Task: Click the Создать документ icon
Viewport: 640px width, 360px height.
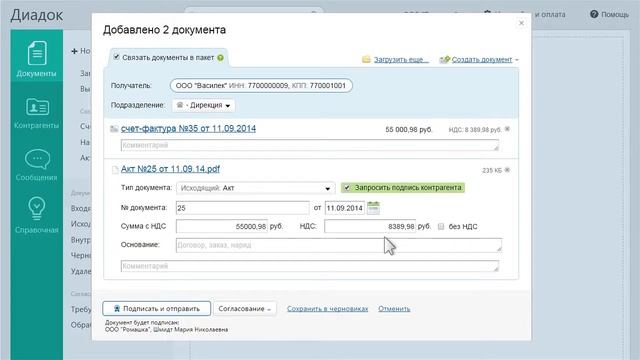Action: click(x=444, y=60)
